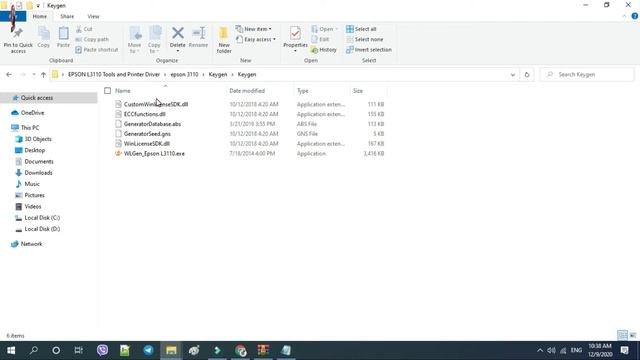Screen dimensions: 640x360
Task: Click Cut in Clipboard group
Action: 84,29
